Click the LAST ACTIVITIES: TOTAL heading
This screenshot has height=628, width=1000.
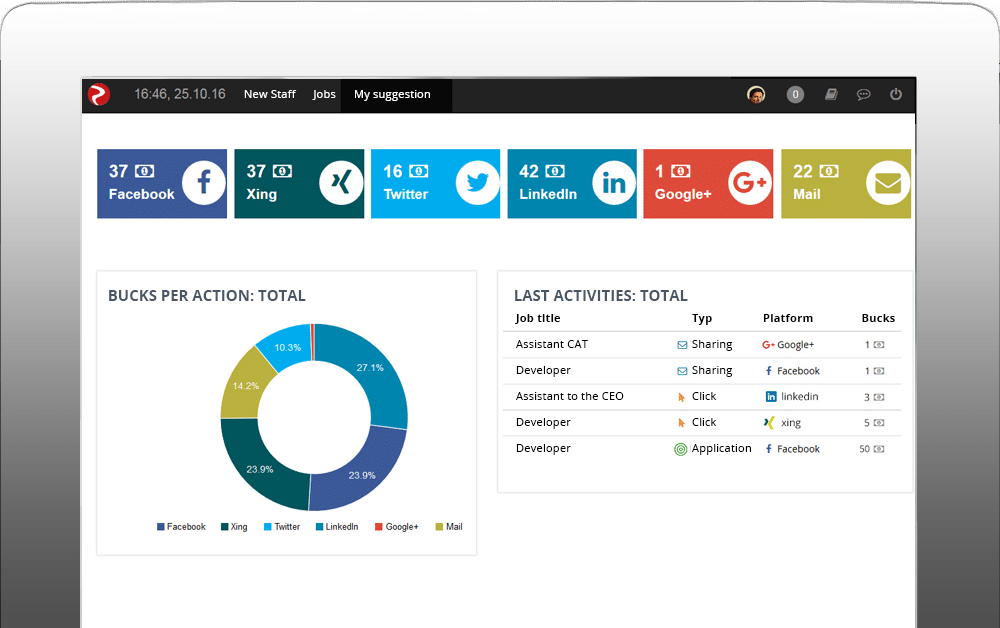[x=601, y=296]
